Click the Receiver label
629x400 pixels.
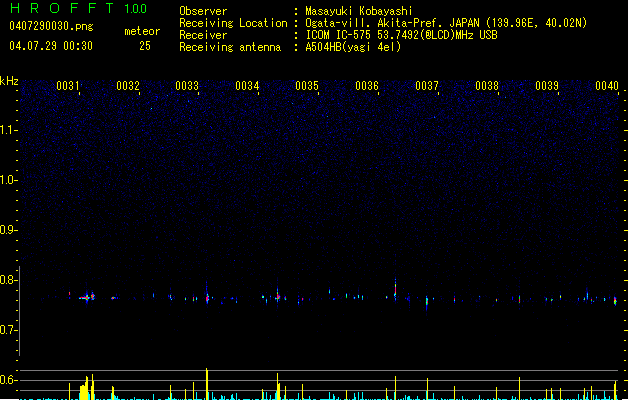pyautogui.click(x=203, y=35)
